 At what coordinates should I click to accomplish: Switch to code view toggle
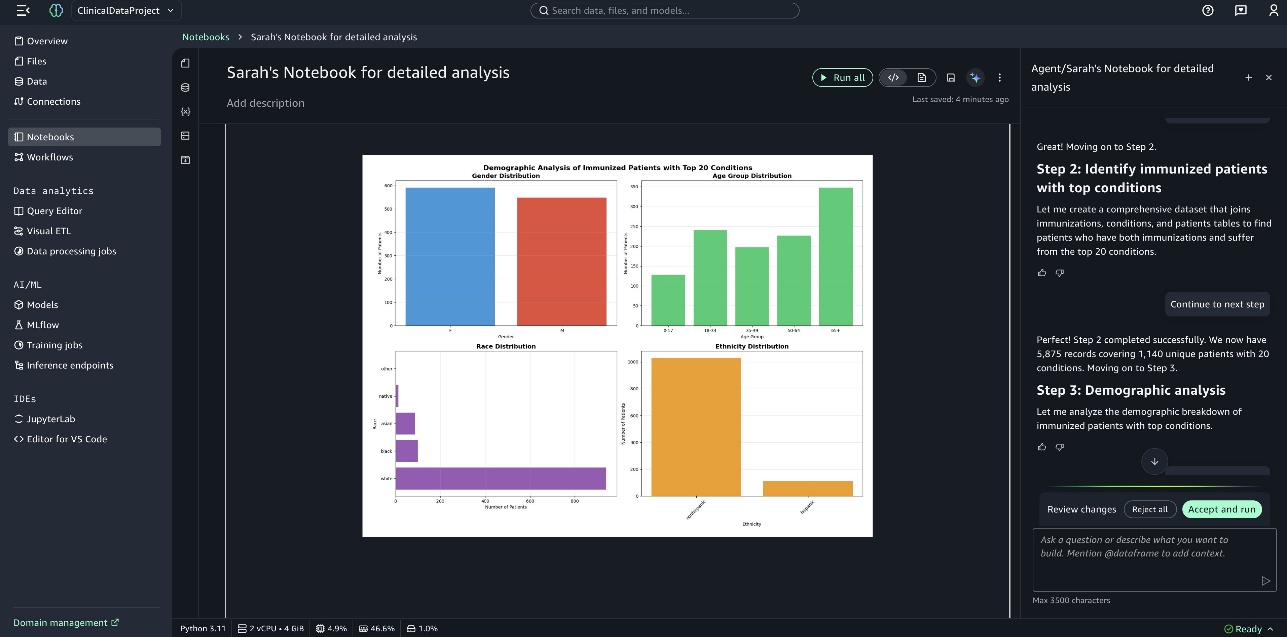(x=894, y=78)
